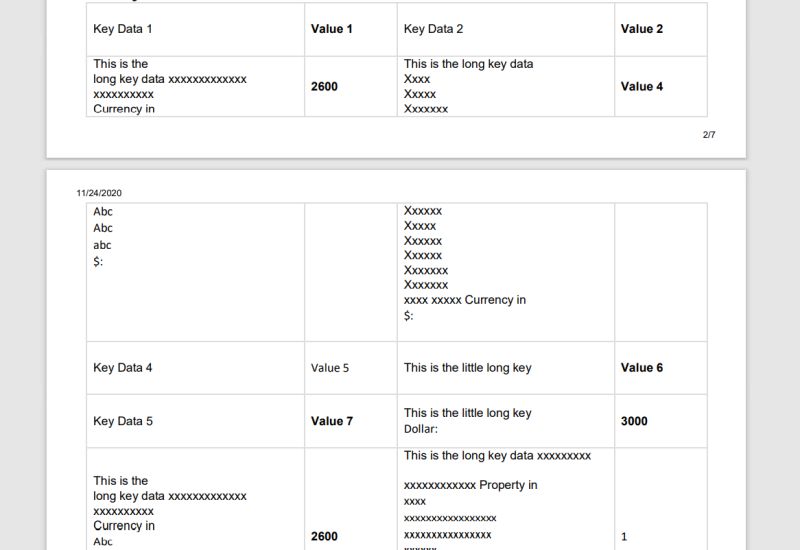Image resolution: width=800 pixels, height=550 pixels.
Task: Click the '1' value in the last row
Action: 624,537
